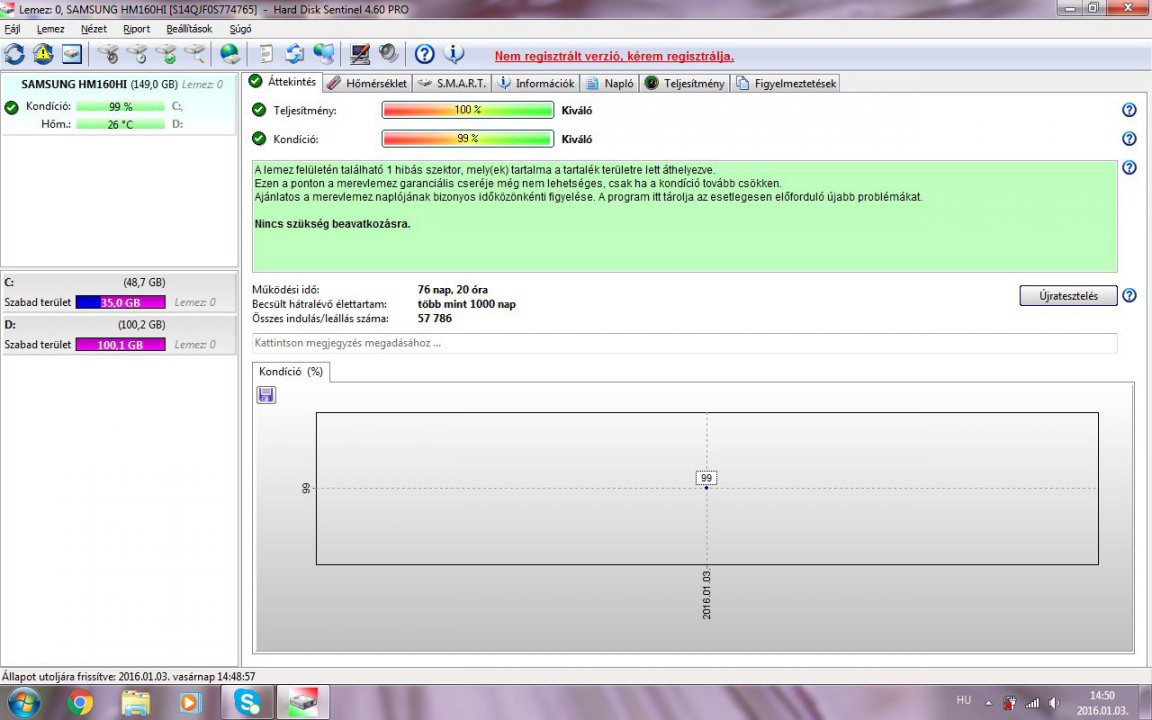Click the refresh icon with yellow warning triangle

click(43, 54)
